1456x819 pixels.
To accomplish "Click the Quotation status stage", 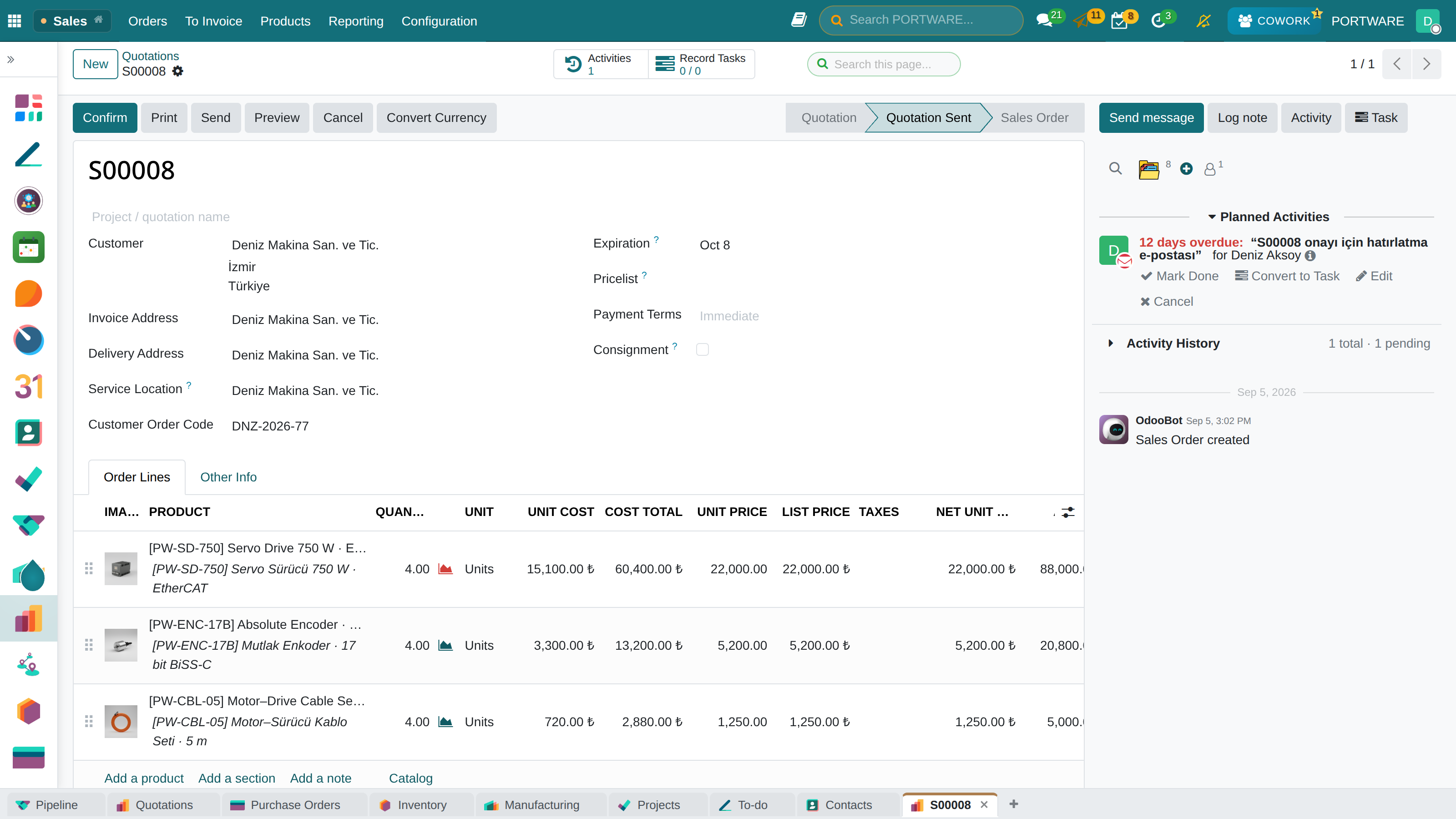I will coord(829,117).
